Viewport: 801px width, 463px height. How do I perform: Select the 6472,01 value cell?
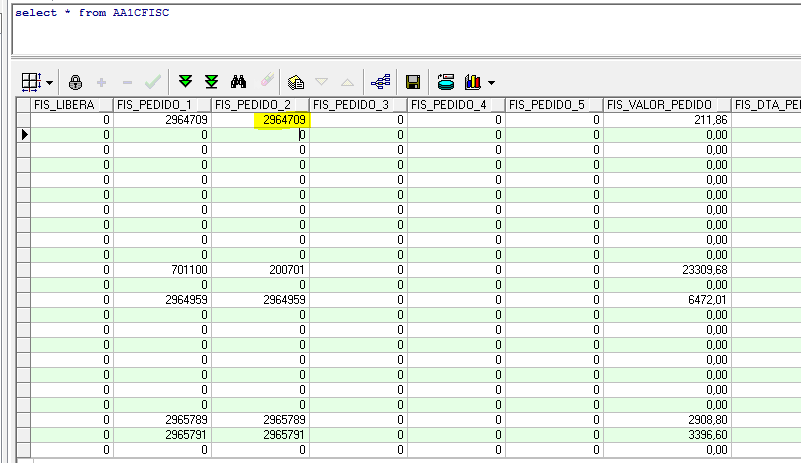click(x=667, y=300)
